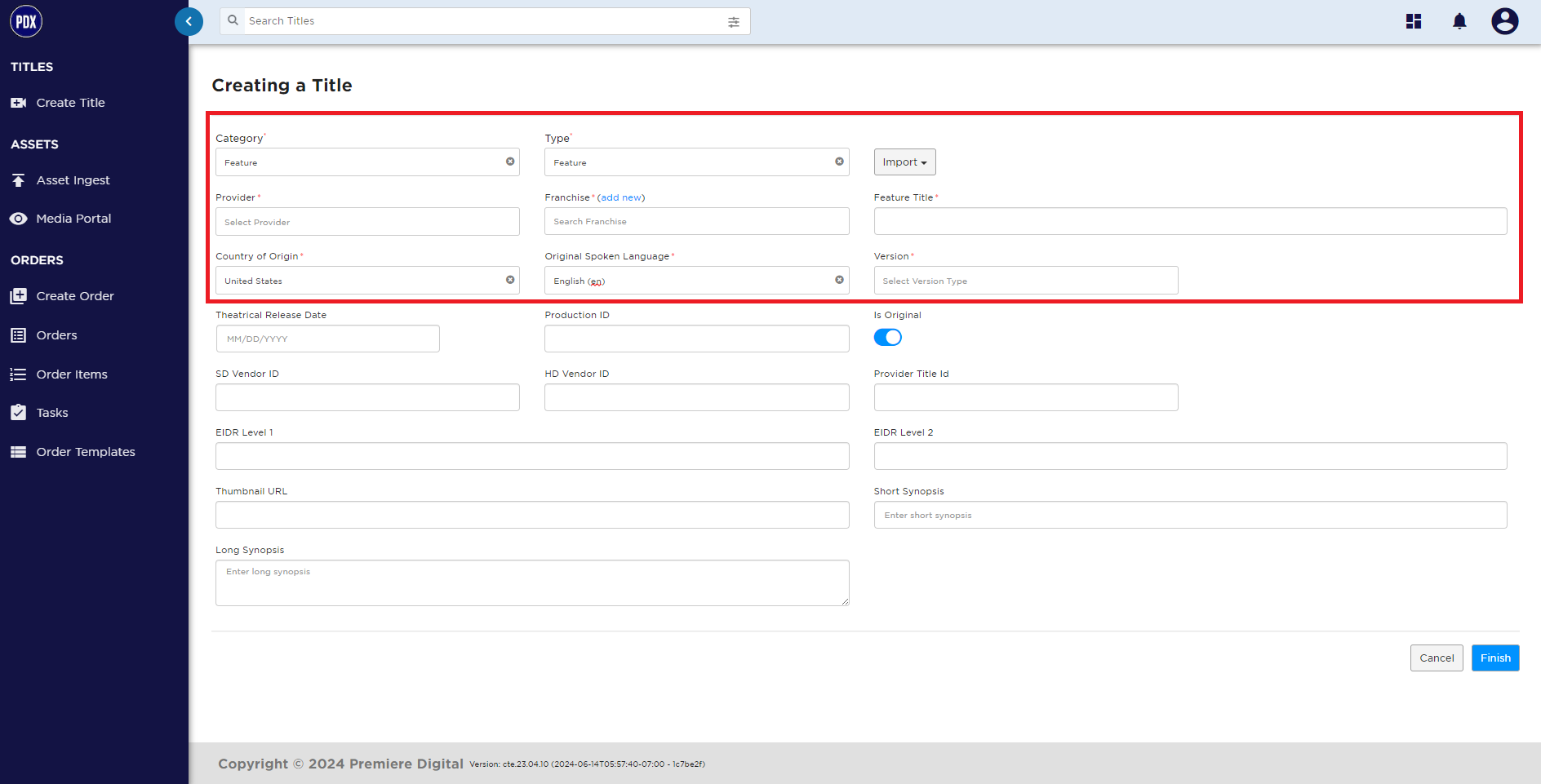Click the Theatrical Release Date field
The image size is (1541, 784).
(327, 339)
